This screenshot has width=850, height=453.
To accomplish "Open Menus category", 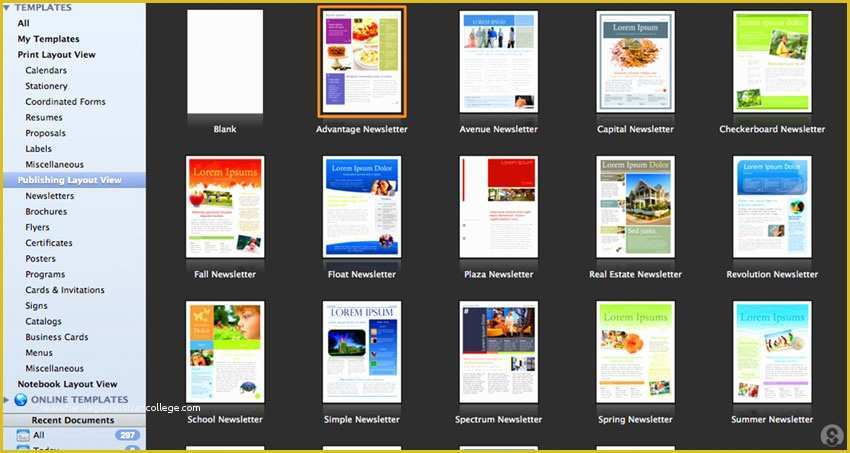I will [39, 353].
